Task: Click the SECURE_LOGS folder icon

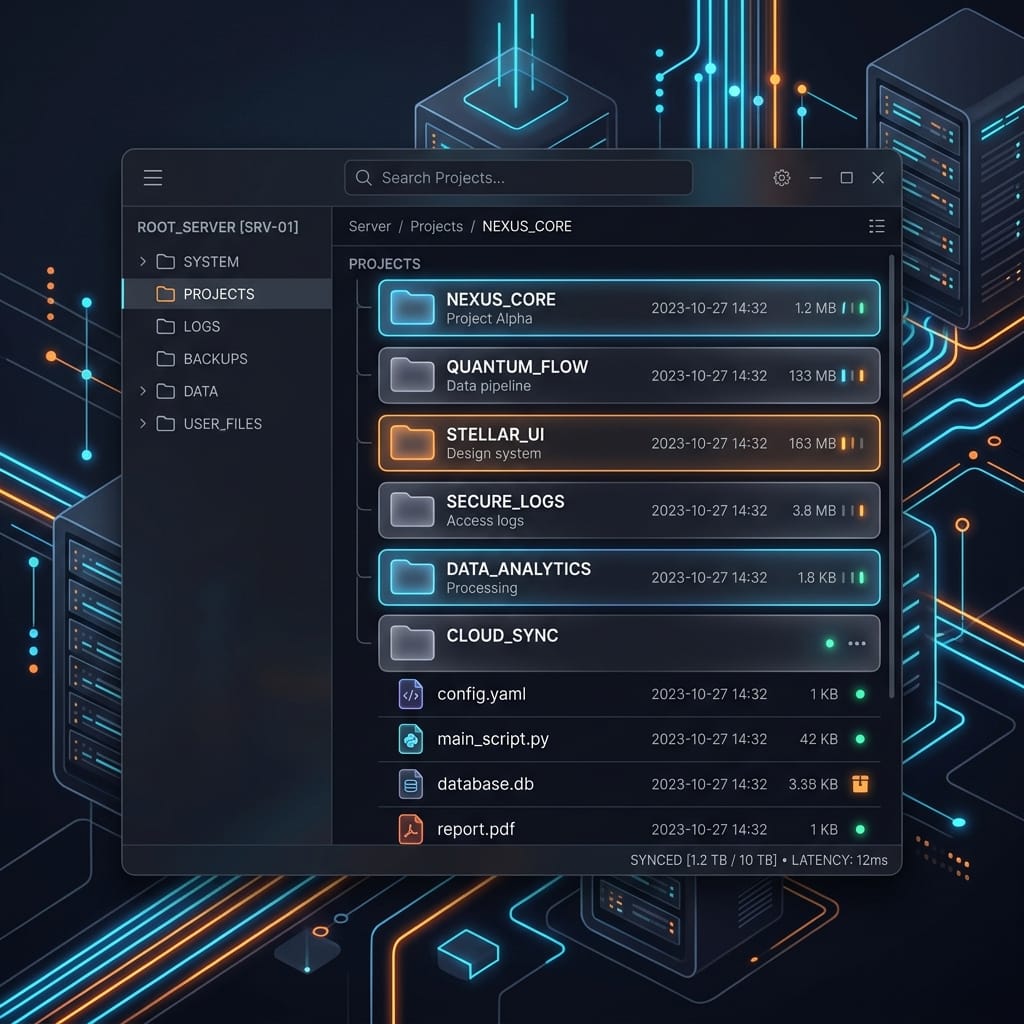Action: click(412, 510)
